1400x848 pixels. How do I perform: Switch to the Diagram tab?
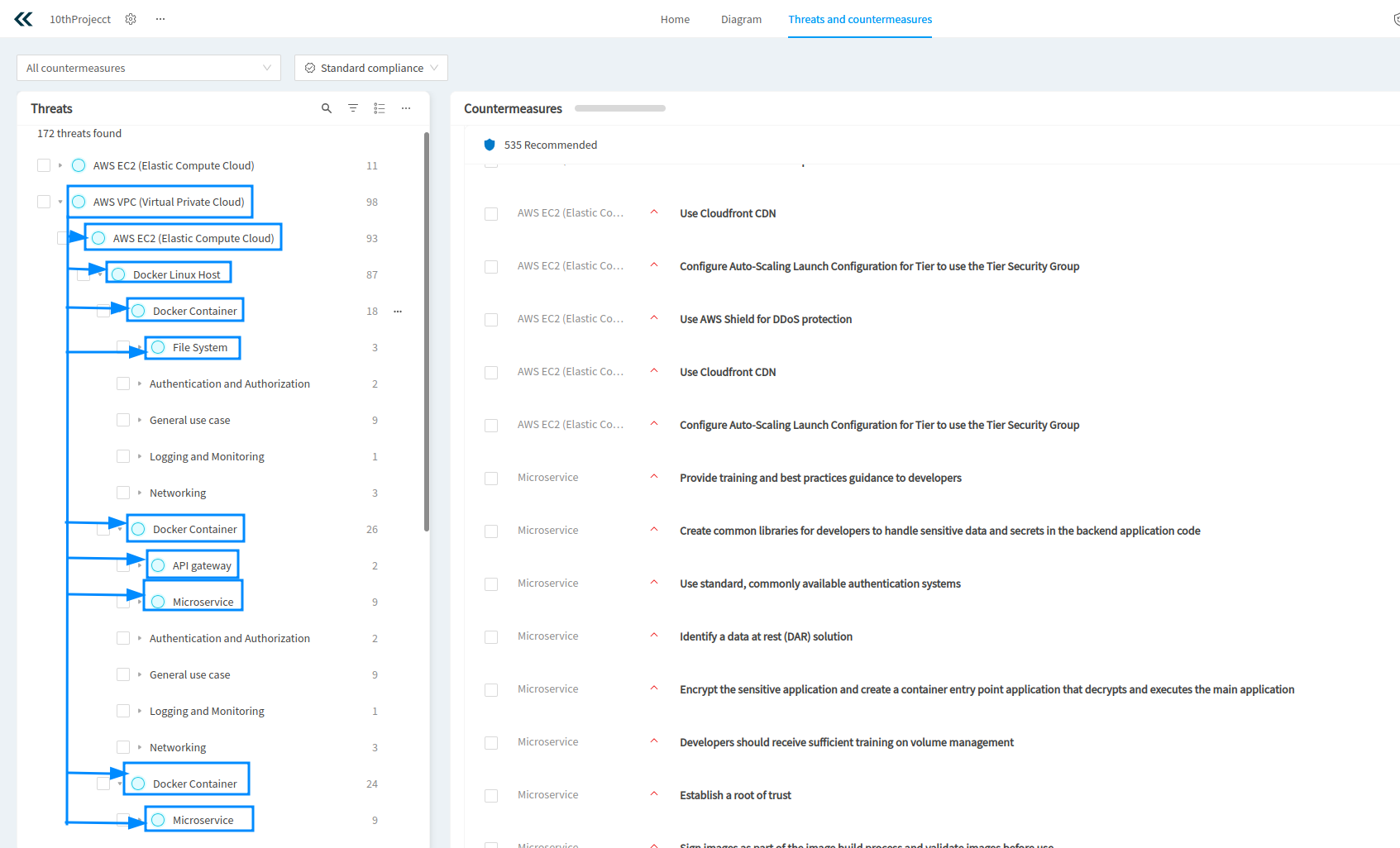tap(741, 19)
